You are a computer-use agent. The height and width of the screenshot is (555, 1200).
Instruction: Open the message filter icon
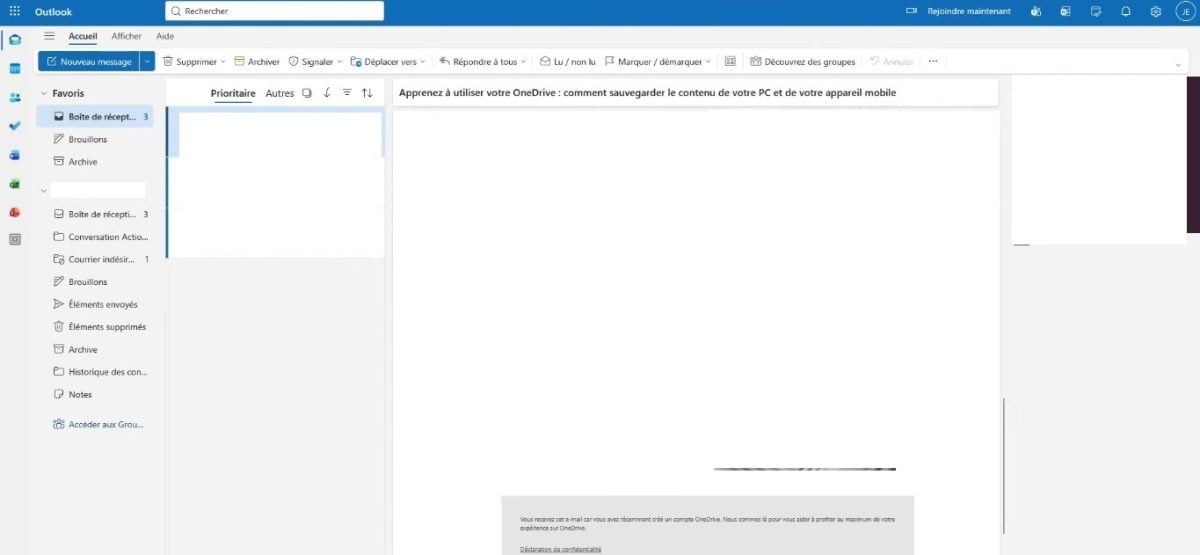point(347,93)
